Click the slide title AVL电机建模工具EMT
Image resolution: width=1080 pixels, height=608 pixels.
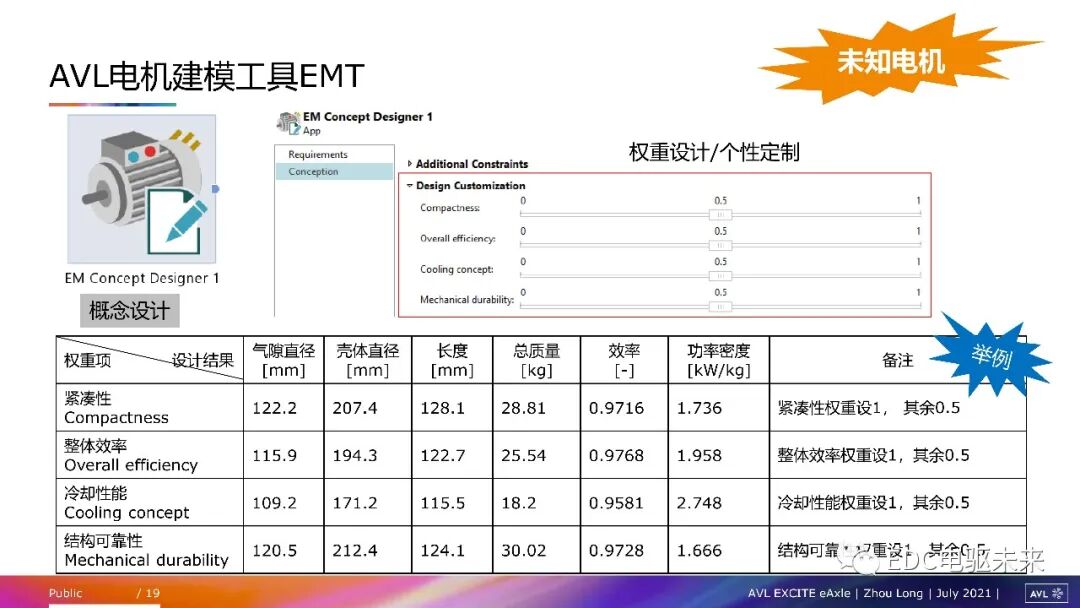(x=207, y=76)
